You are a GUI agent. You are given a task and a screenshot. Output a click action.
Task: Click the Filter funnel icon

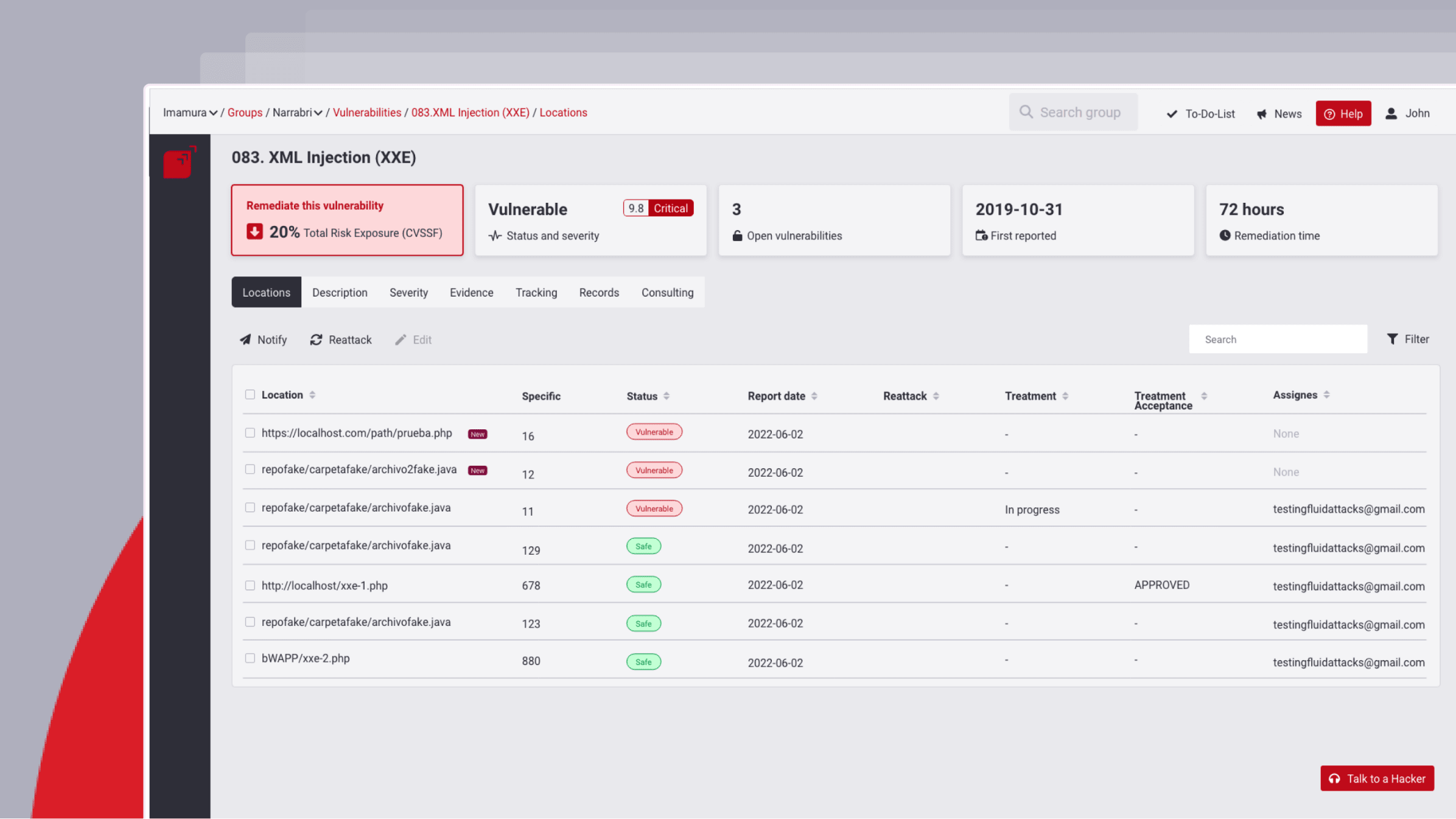1392,339
